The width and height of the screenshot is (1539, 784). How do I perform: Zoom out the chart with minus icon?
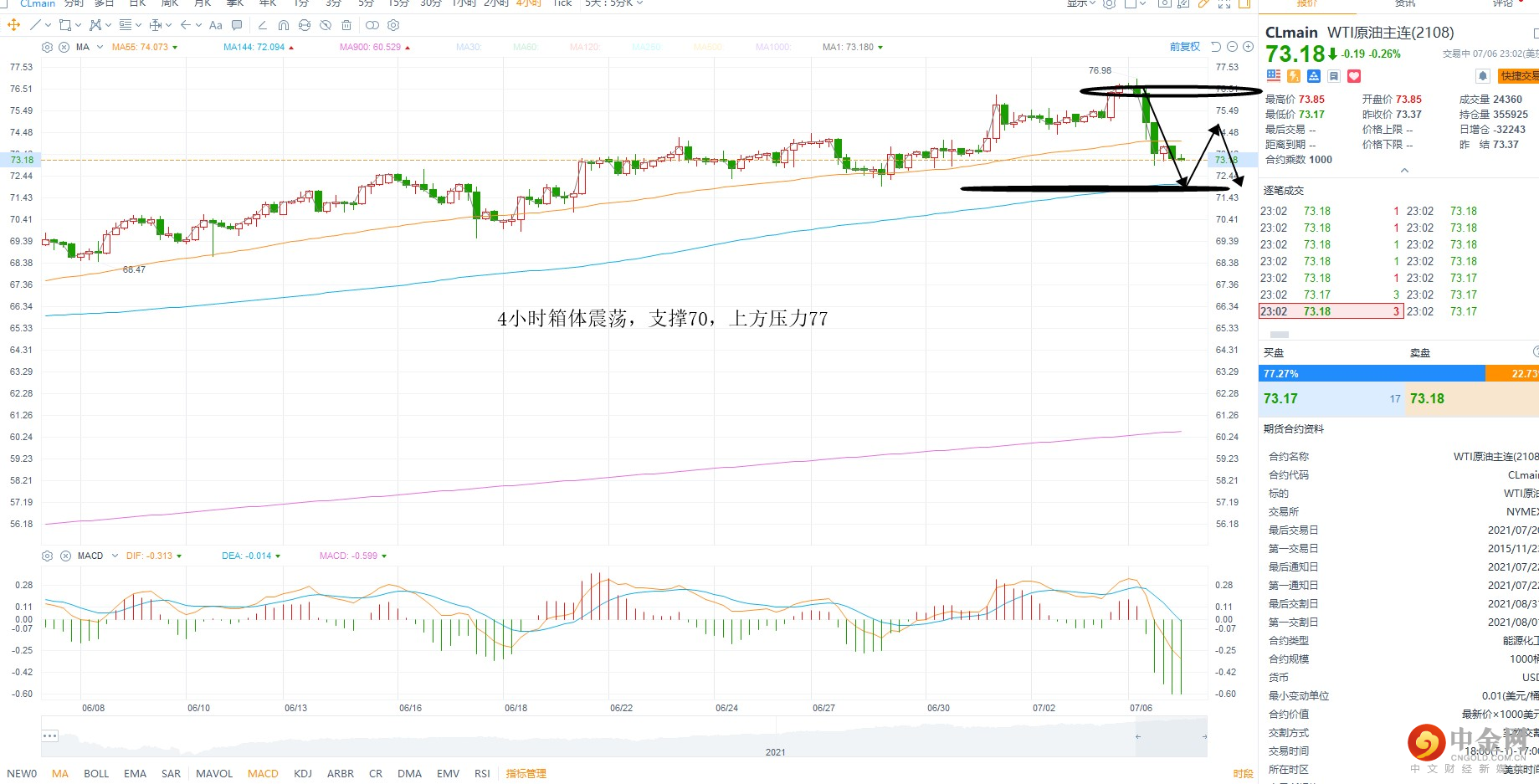coord(1232,47)
